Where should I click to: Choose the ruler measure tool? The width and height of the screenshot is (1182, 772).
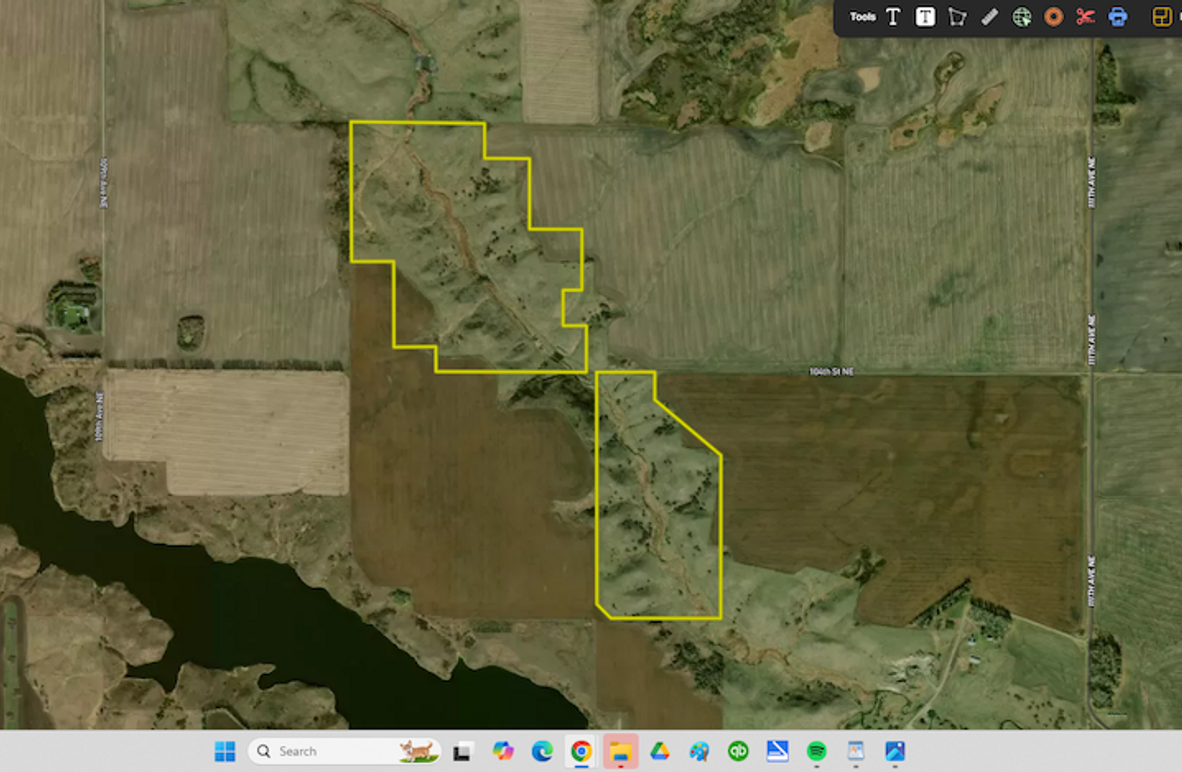(x=989, y=17)
